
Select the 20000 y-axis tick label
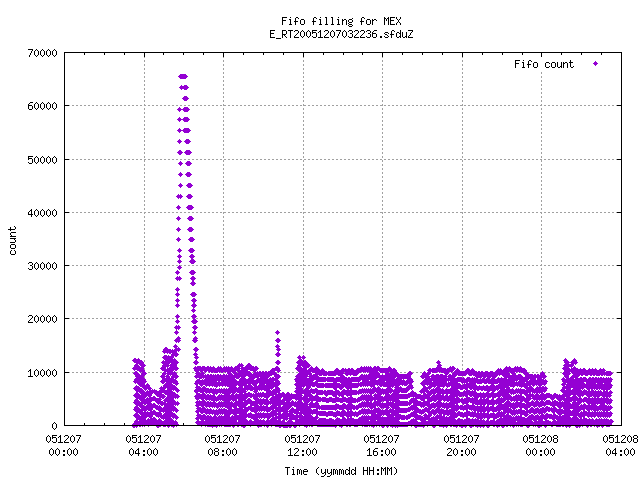tap(42, 319)
